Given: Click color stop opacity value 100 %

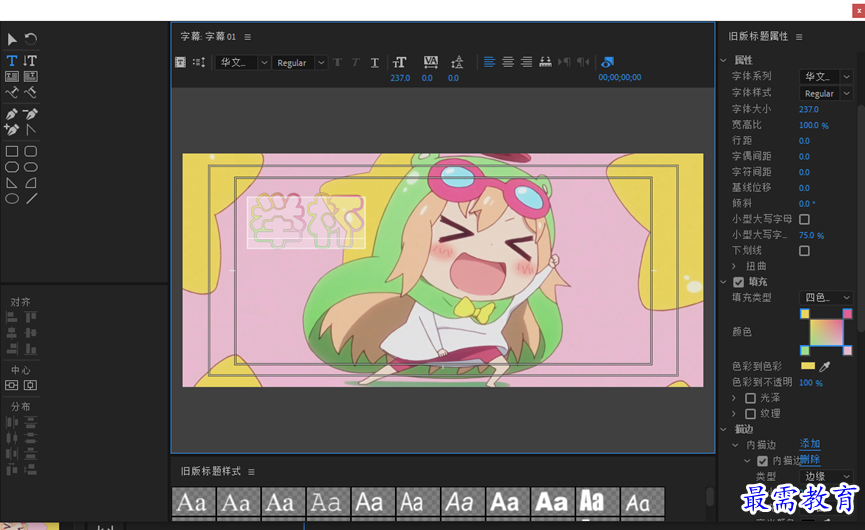Looking at the screenshot, I should click(810, 382).
